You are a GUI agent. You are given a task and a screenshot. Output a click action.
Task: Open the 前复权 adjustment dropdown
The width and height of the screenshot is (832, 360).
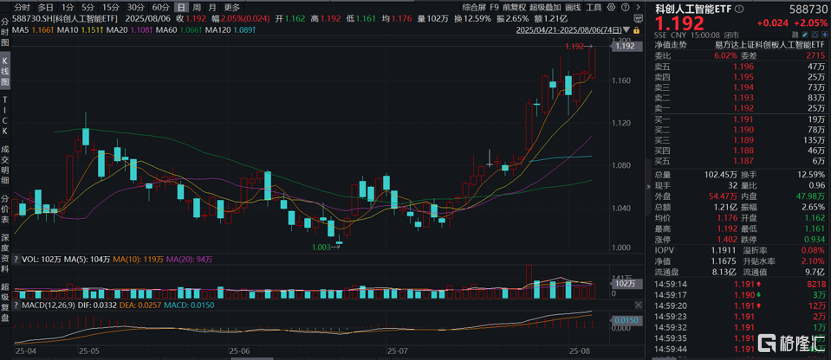pos(515,7)
